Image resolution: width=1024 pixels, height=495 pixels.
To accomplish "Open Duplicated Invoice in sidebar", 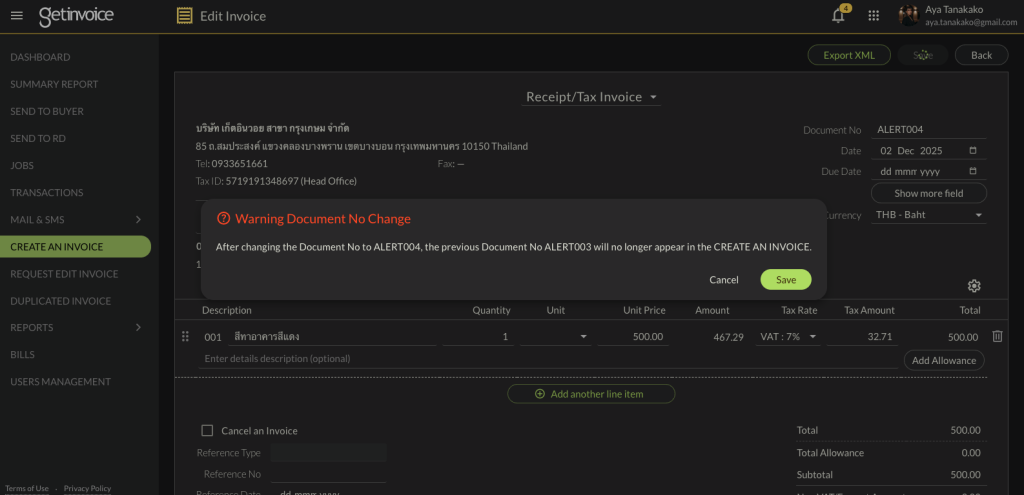I will (60, 301).
